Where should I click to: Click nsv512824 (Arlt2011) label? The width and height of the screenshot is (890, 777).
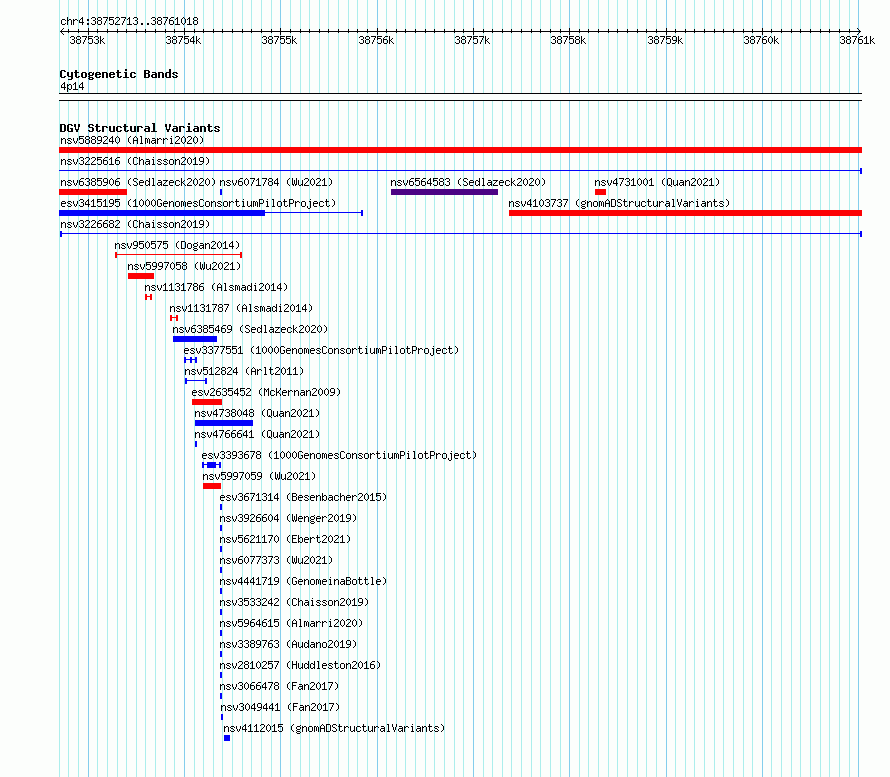(x=244, y=371)
